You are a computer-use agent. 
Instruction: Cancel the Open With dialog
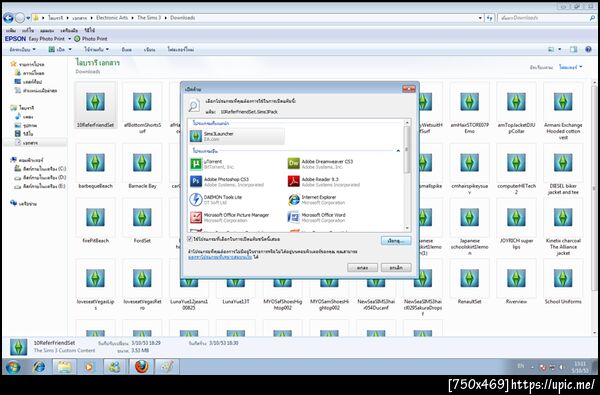396,268
